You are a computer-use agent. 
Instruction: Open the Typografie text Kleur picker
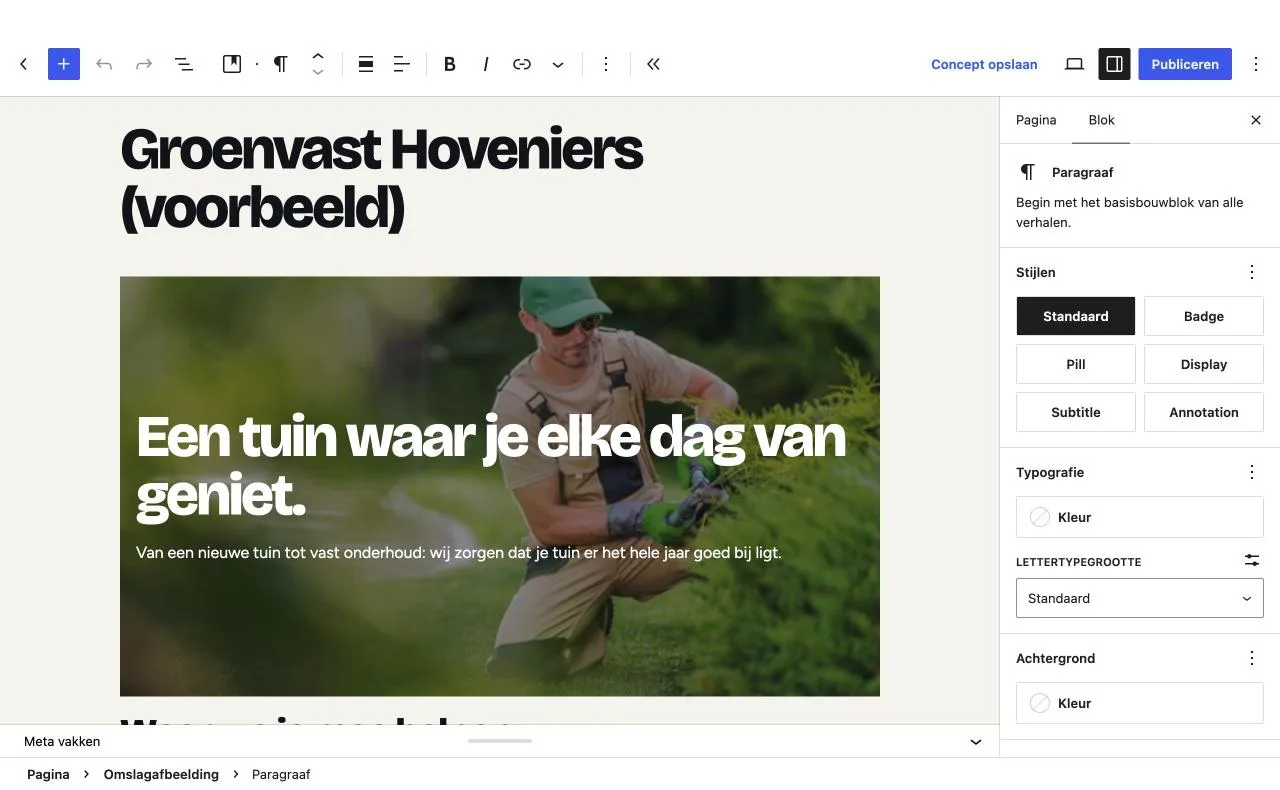click(x=1140, y=517)
